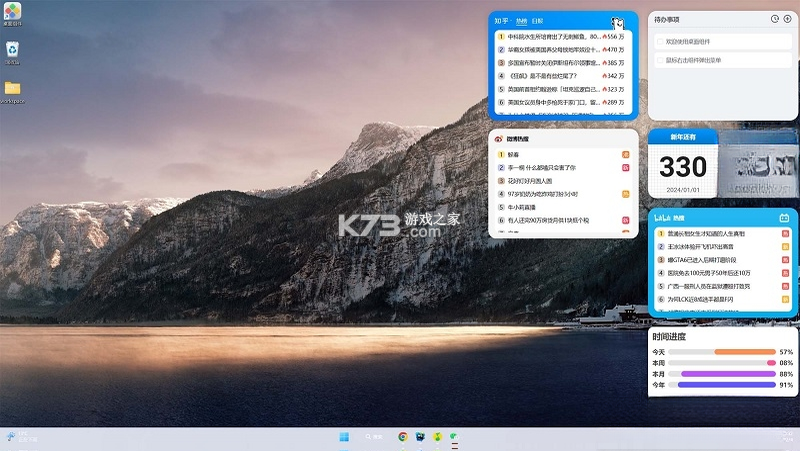This screenshot has height=451, width=800.
Task: Click the 今天 progress bar at 57%
Action: [x=722, y=352]
